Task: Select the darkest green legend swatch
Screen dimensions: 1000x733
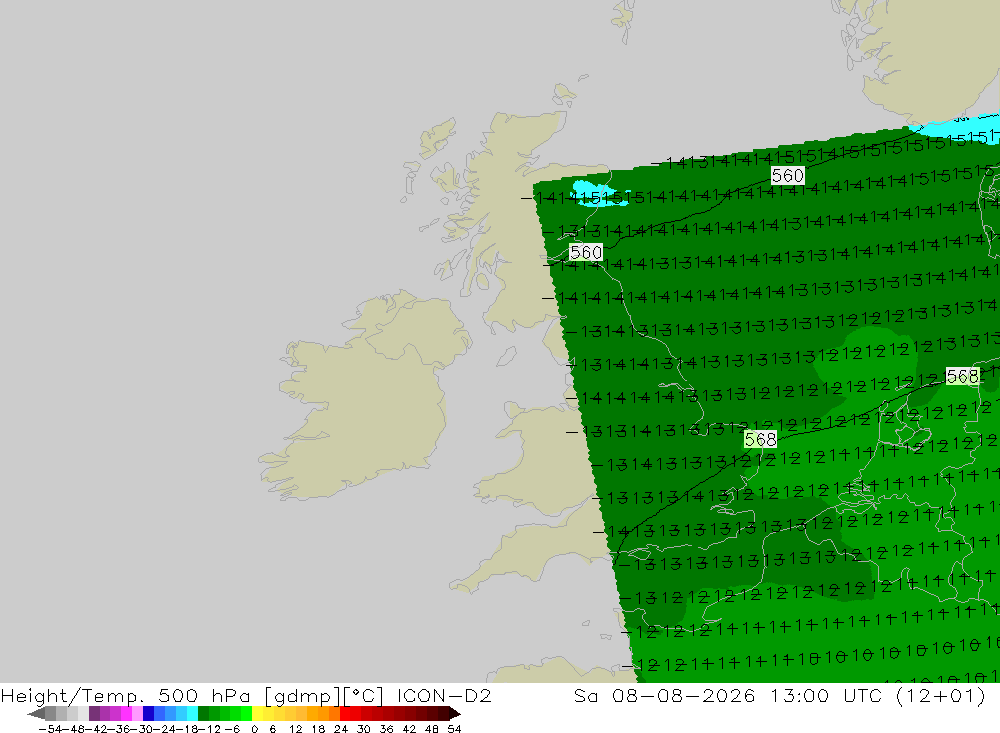Action: coord(203,713)
